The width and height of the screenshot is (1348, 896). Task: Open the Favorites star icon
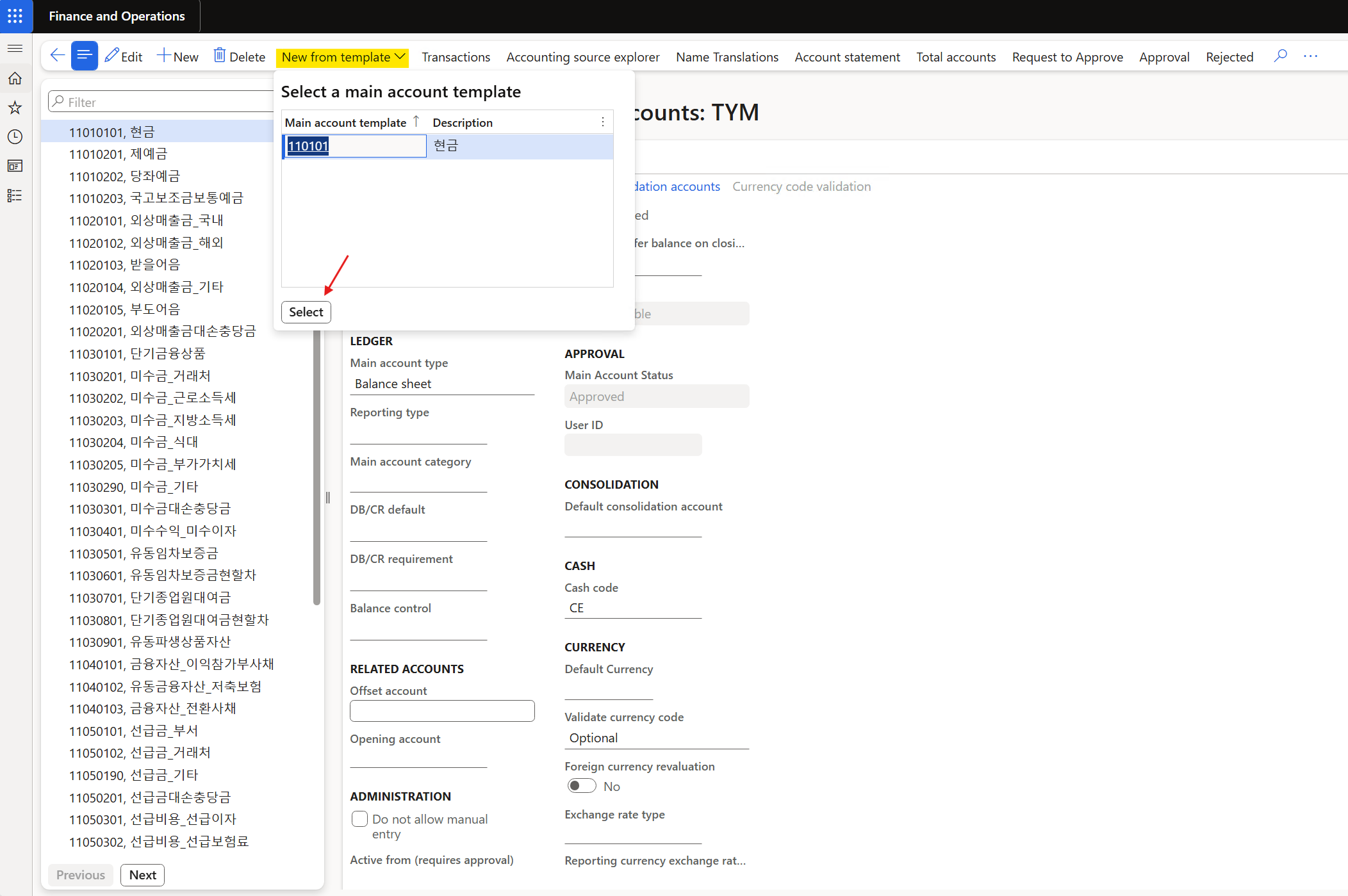click(15, 108)
